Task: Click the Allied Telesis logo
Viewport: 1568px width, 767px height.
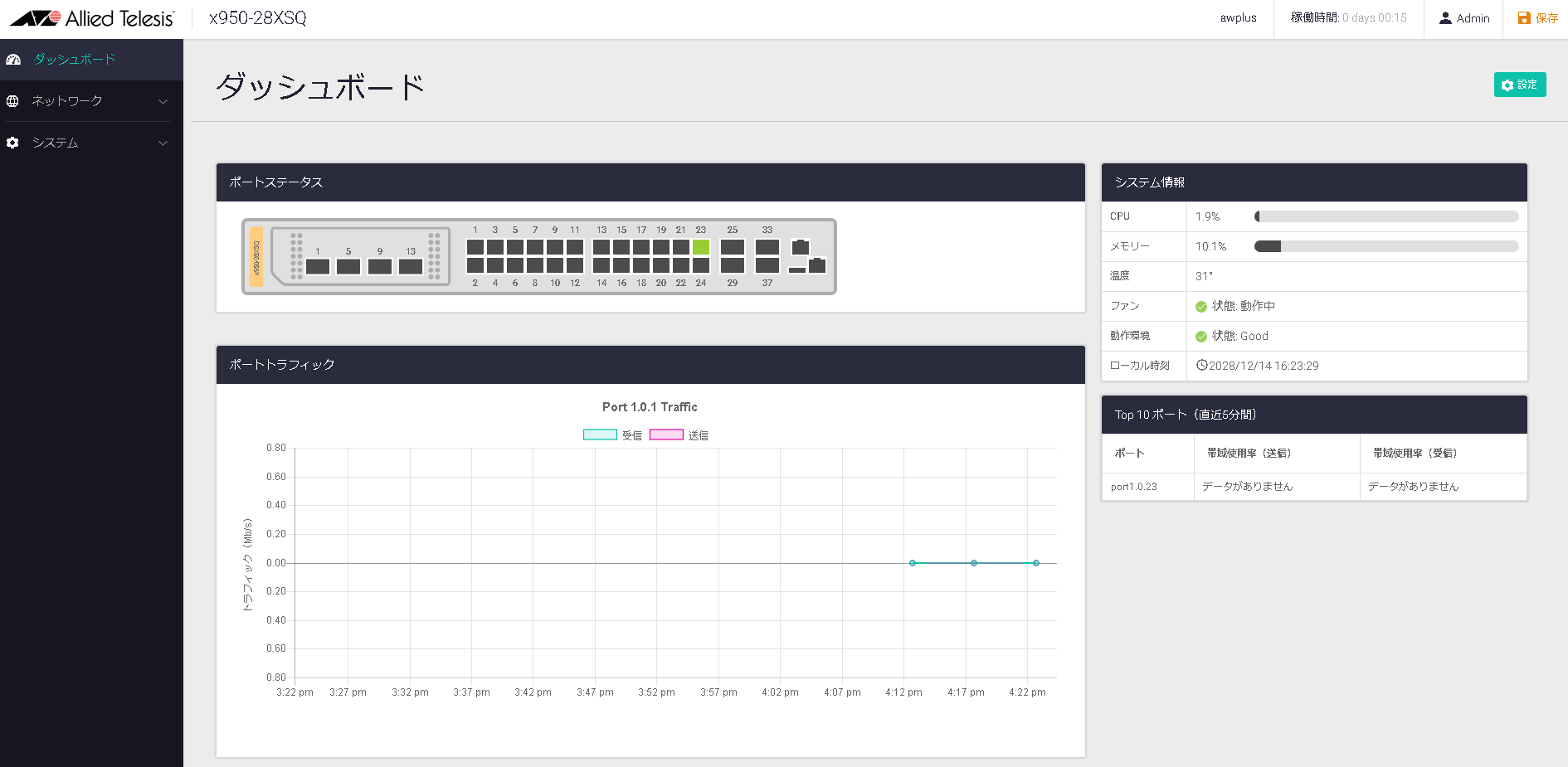Action: coord(92,18)
